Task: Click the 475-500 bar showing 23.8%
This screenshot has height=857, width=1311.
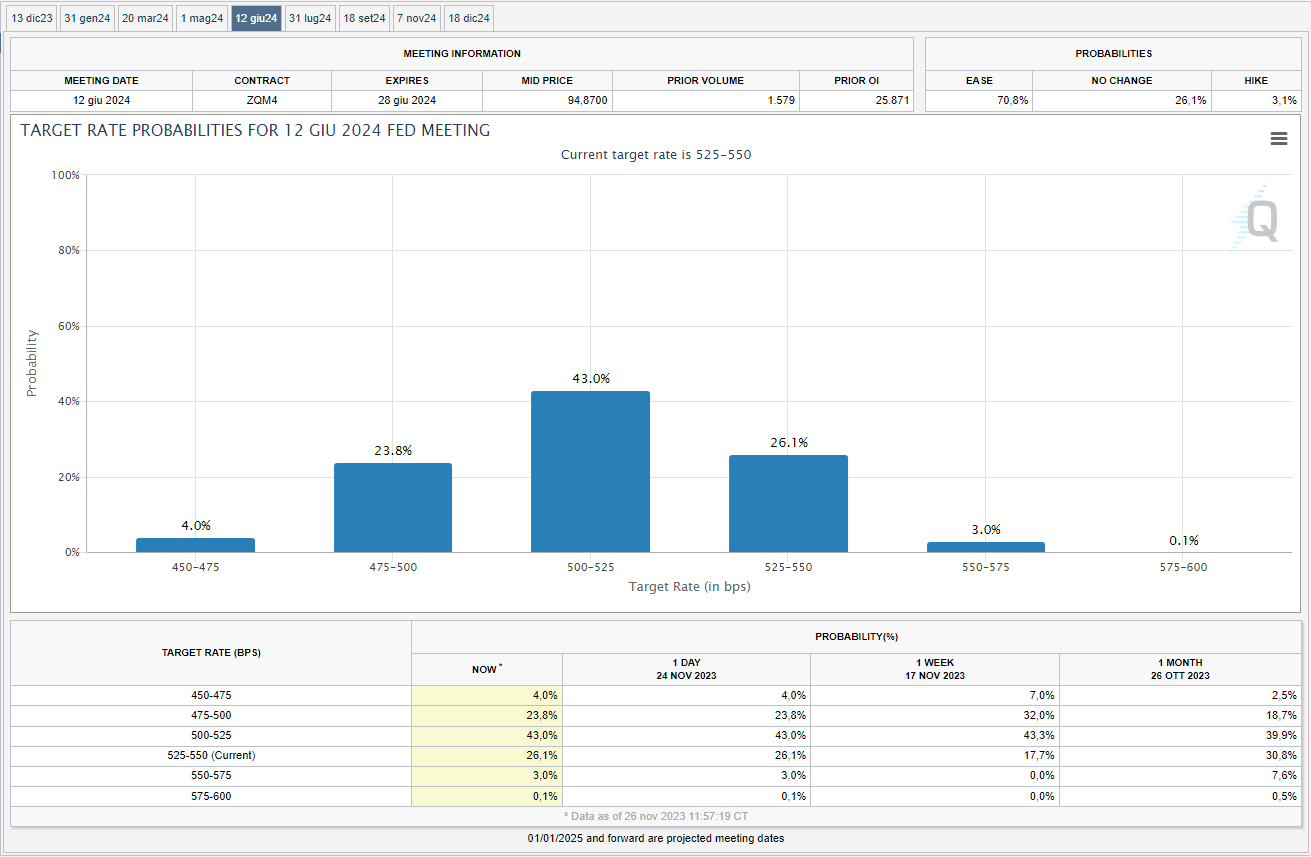Action: (393, 507)
